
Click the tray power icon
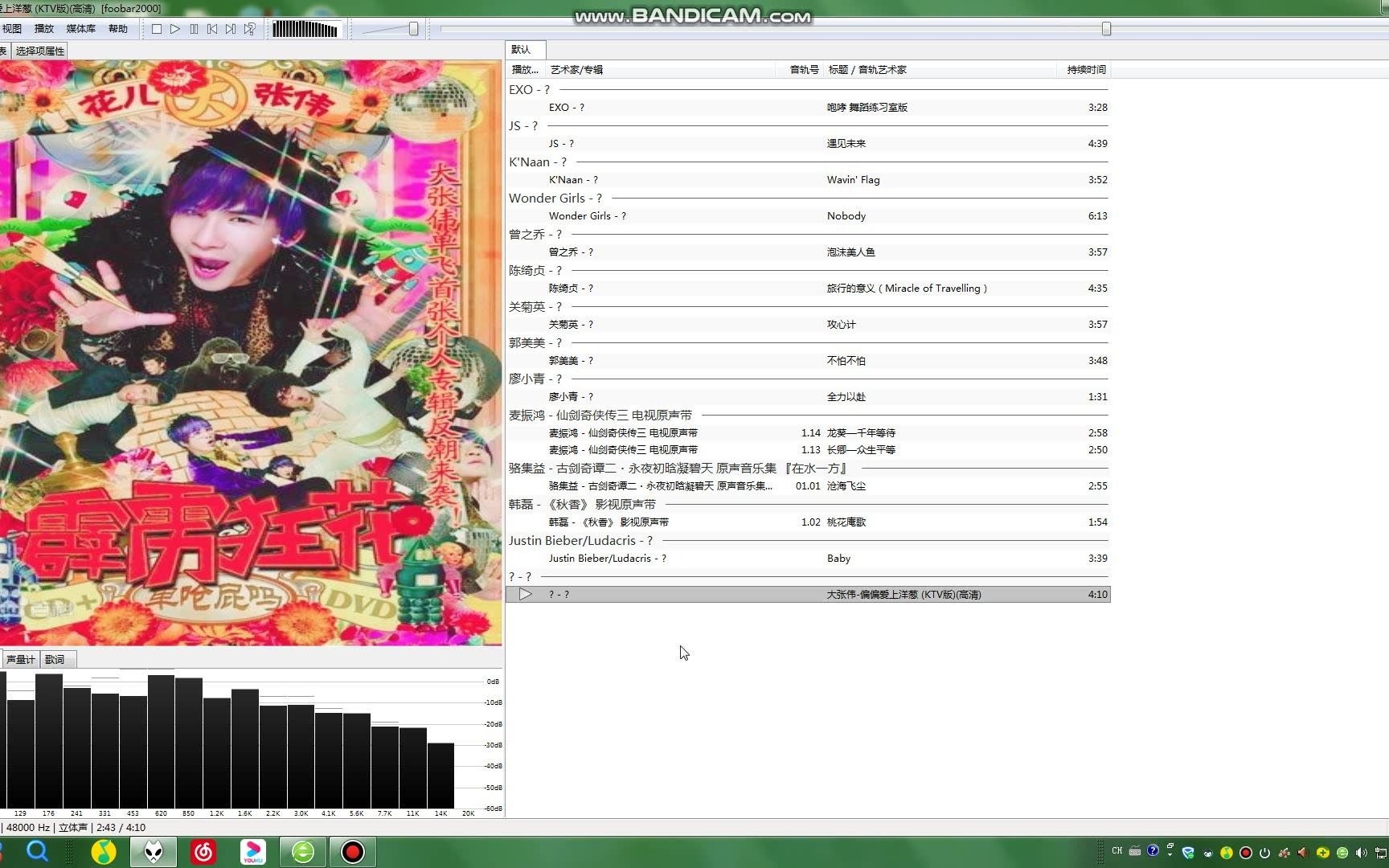pos(1264,853)
